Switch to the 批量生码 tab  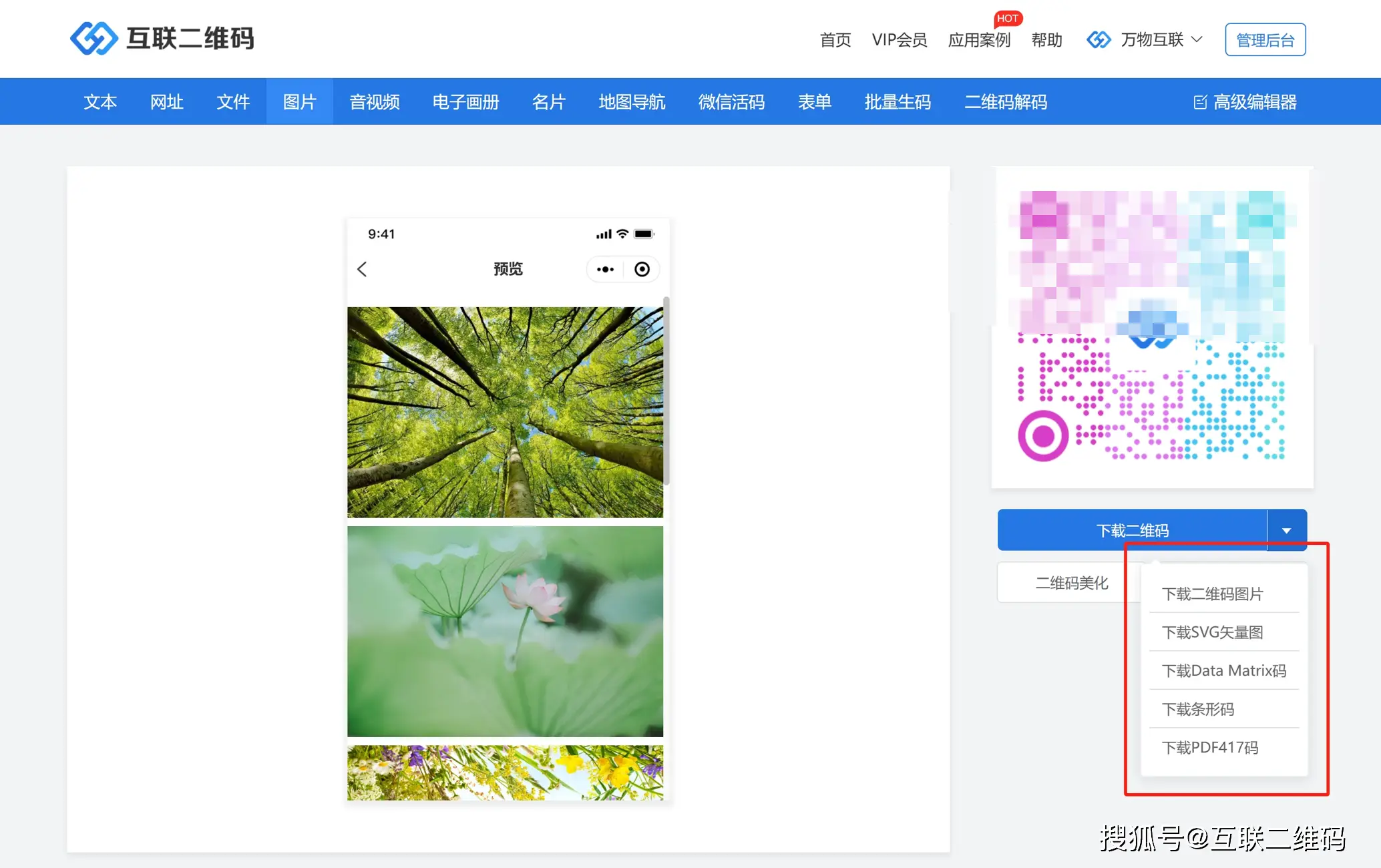click(898, 101)
